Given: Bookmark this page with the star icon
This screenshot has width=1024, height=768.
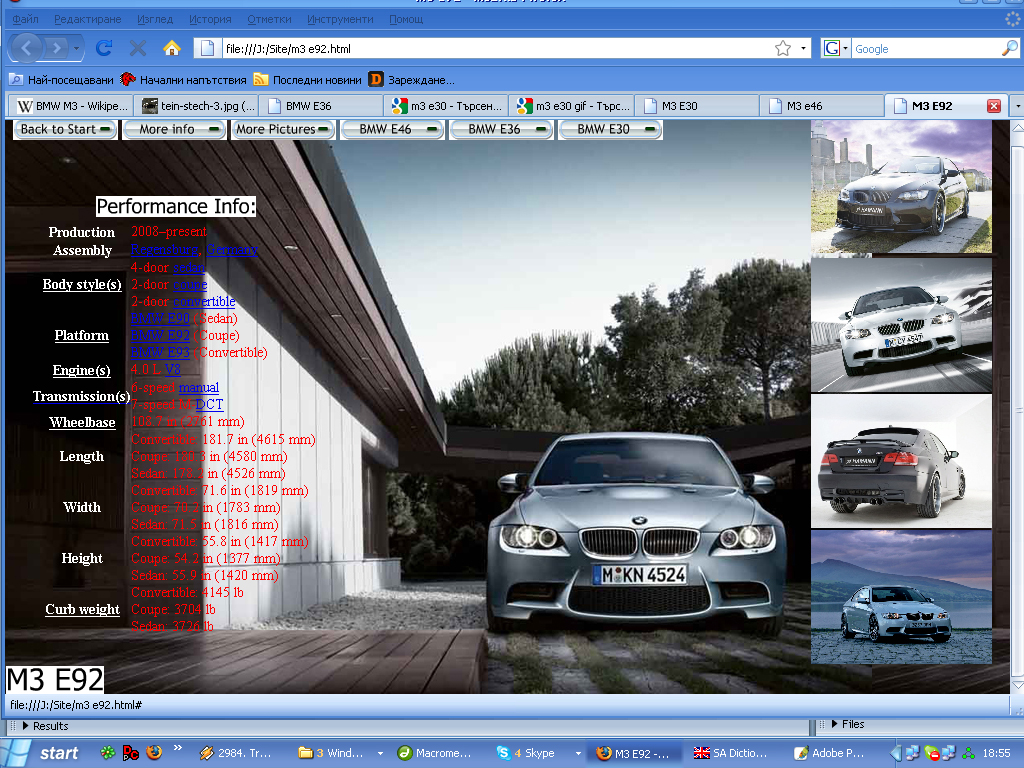Looking at the screenshot, I should pos(783,48).
